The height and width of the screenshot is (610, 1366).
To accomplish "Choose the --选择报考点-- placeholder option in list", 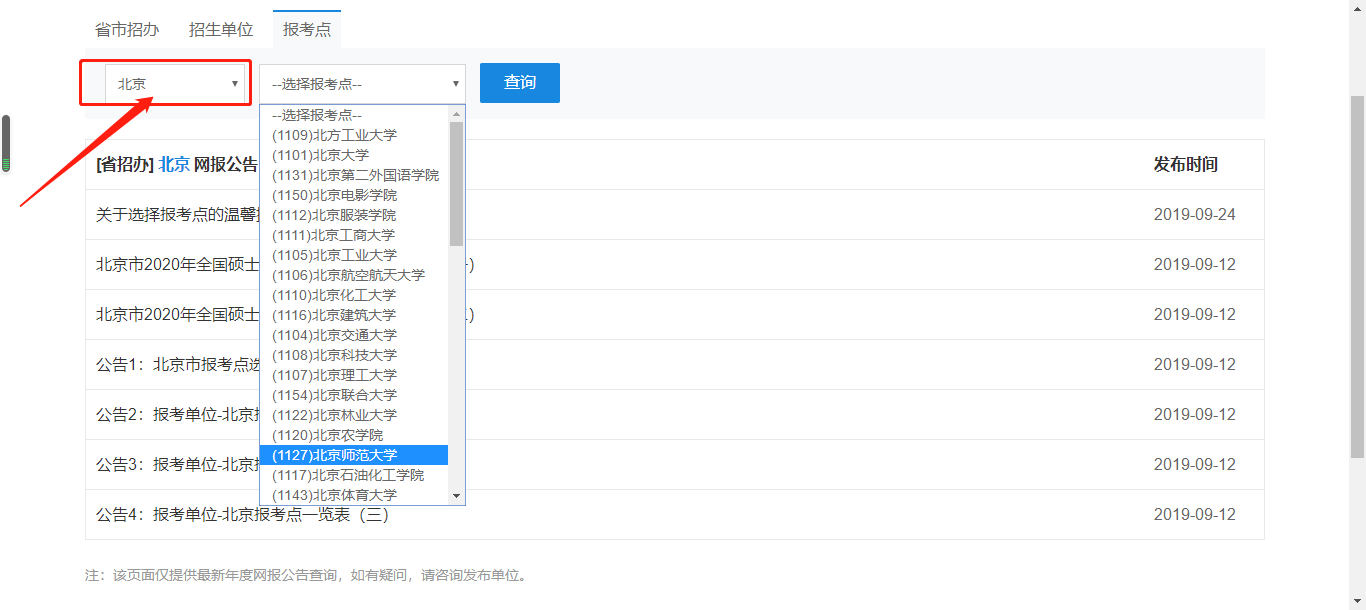I will (x=354, y=115).
